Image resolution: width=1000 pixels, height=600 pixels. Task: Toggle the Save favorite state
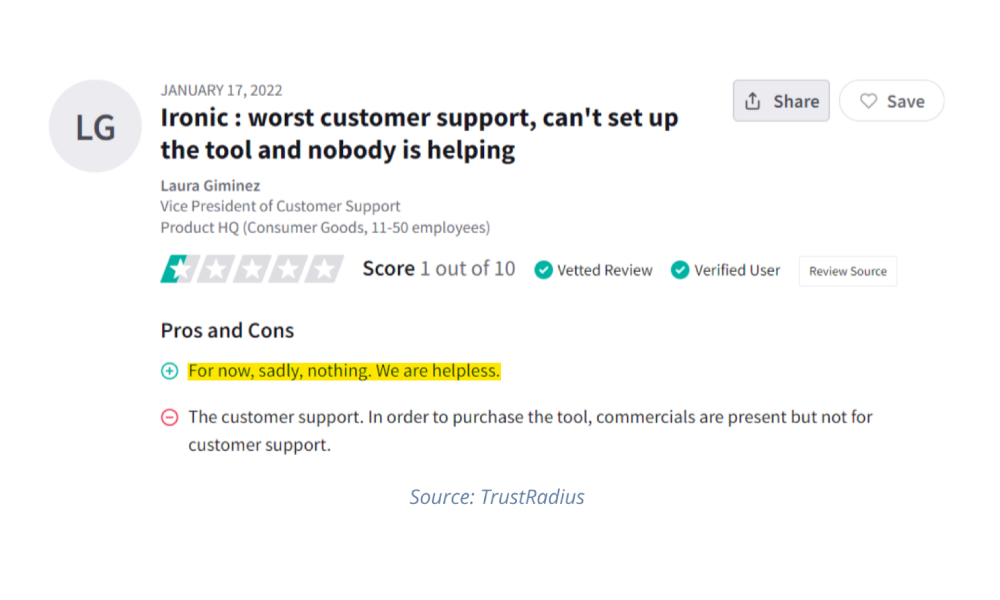click(x=891, y=100)
